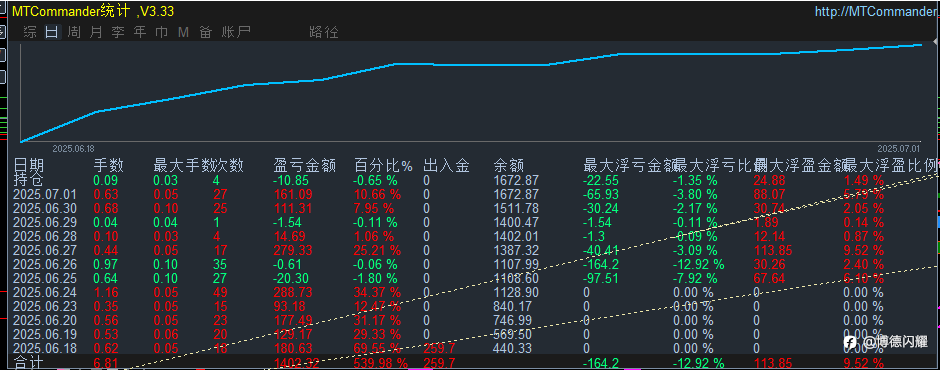
Task: Select the 日 daily statistics tab
Action: point(52,32)
